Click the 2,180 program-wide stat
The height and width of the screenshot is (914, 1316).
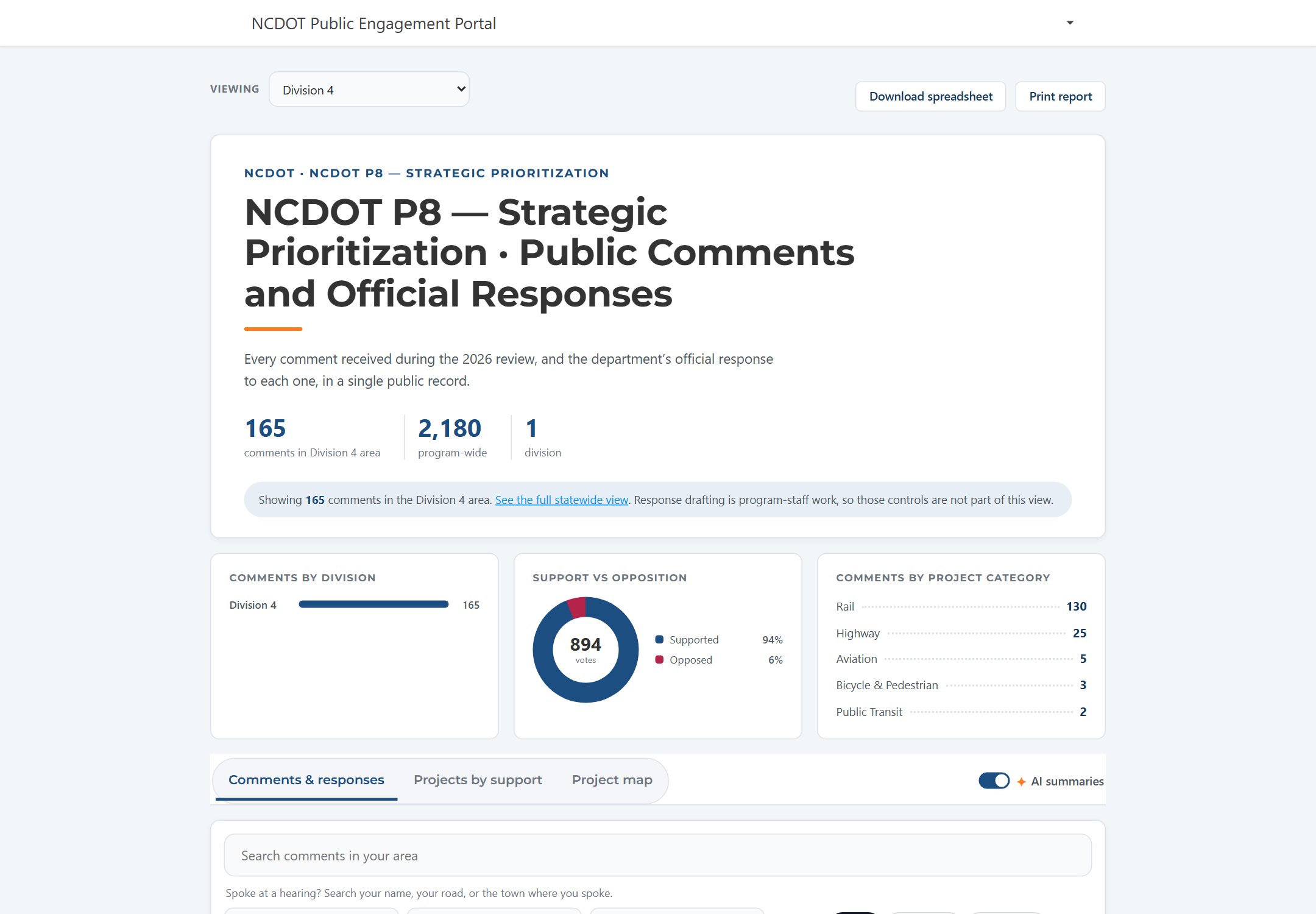(x=452, y=438)
